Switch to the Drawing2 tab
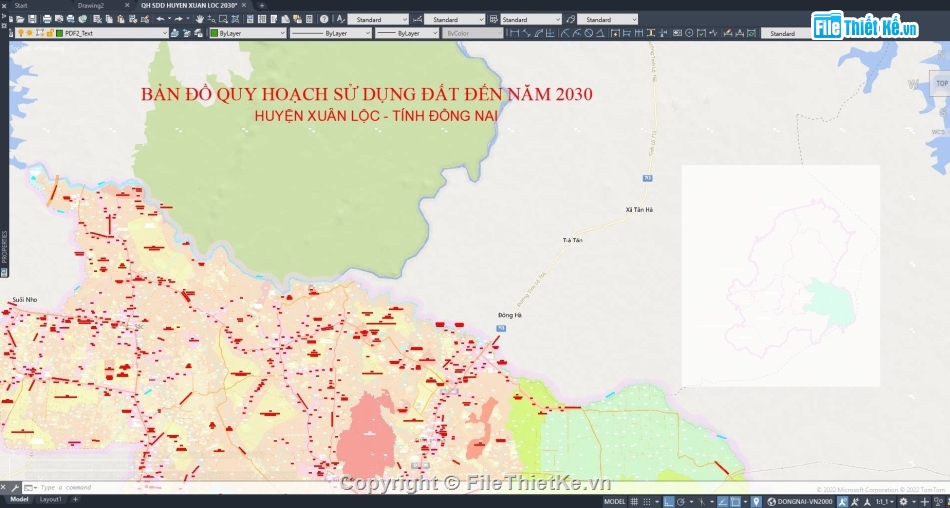 (91, 5)
